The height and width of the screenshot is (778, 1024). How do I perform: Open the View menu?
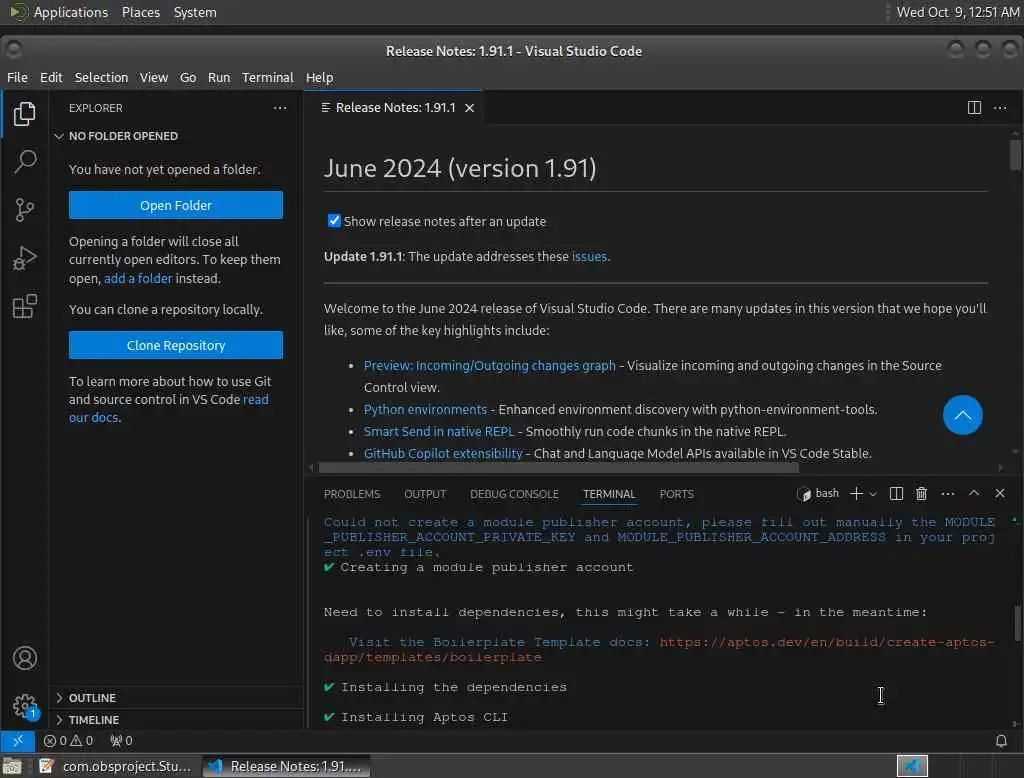pyautogui.click(x=153, y=77)
